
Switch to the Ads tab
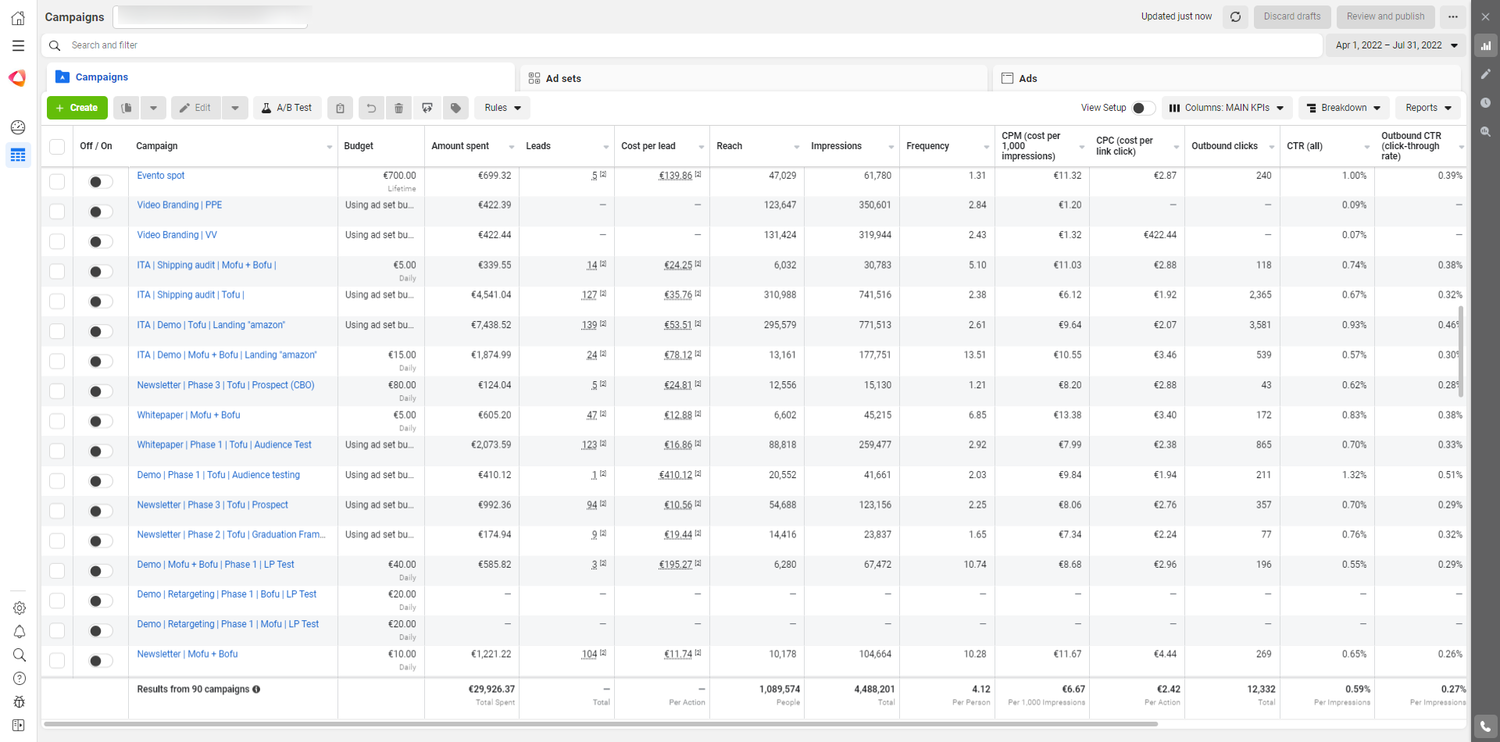[1226, 78]
